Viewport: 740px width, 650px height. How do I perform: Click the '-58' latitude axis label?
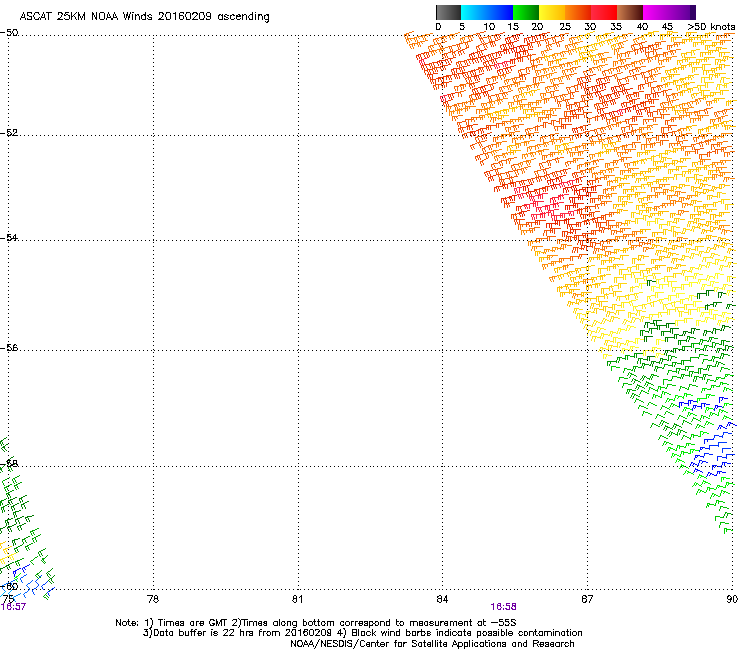coord(9,464)
